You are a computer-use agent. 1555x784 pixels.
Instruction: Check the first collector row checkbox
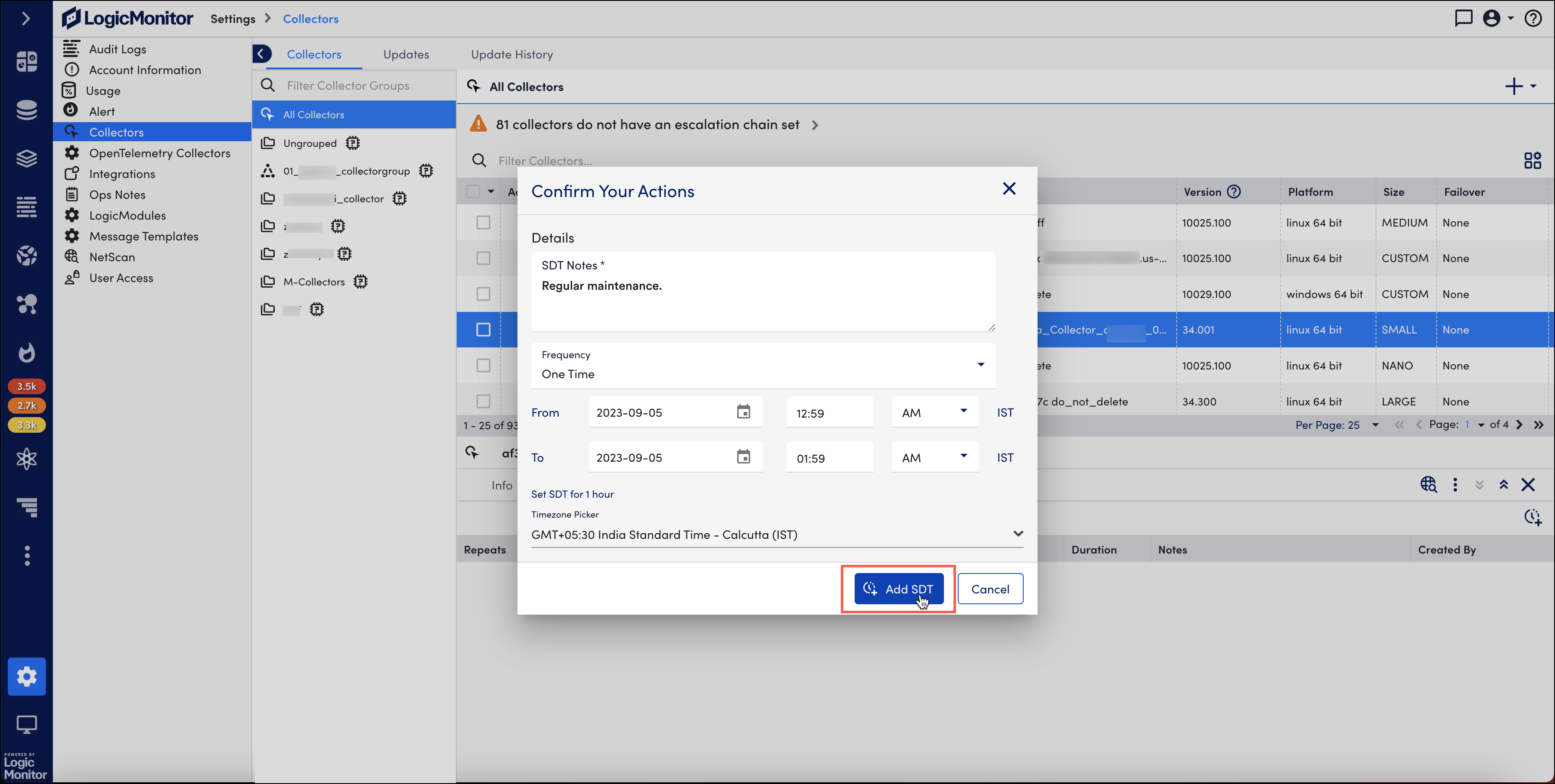click(483, 223)
